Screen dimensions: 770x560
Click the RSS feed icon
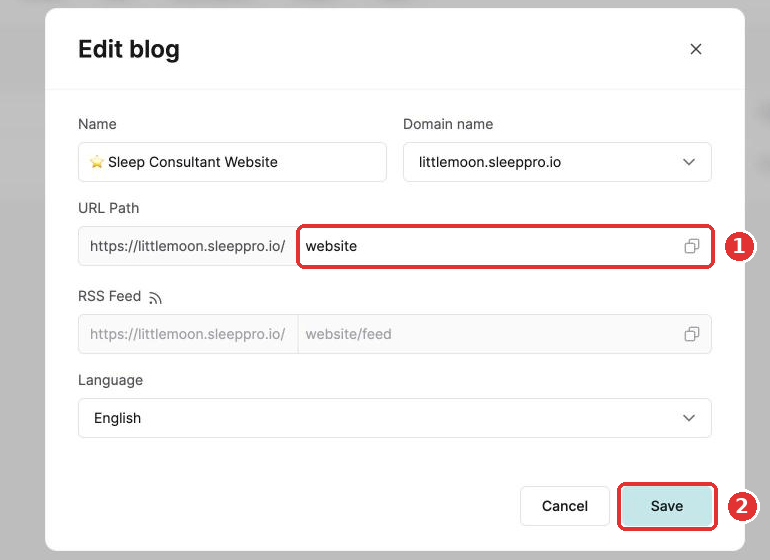pos(155,298)
